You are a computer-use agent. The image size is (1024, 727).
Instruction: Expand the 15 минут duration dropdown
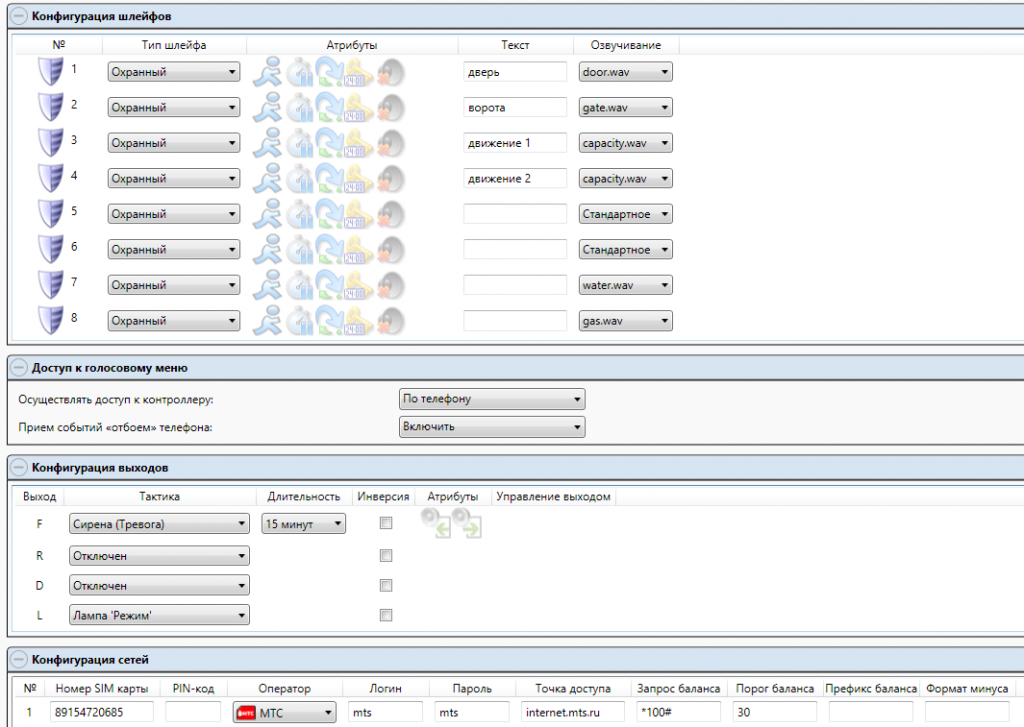(x=303, y=523)
